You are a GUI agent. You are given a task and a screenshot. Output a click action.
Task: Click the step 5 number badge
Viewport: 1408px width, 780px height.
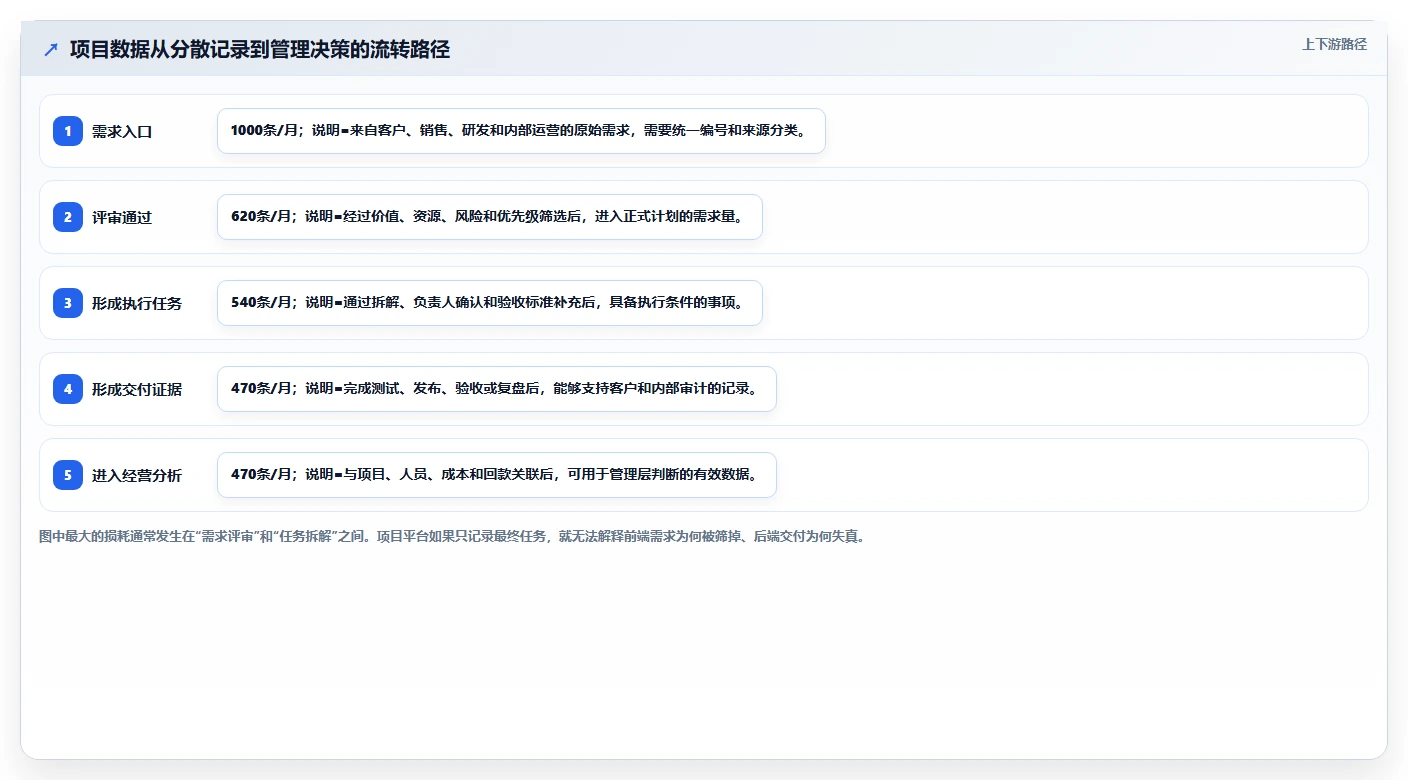[68, 475]
